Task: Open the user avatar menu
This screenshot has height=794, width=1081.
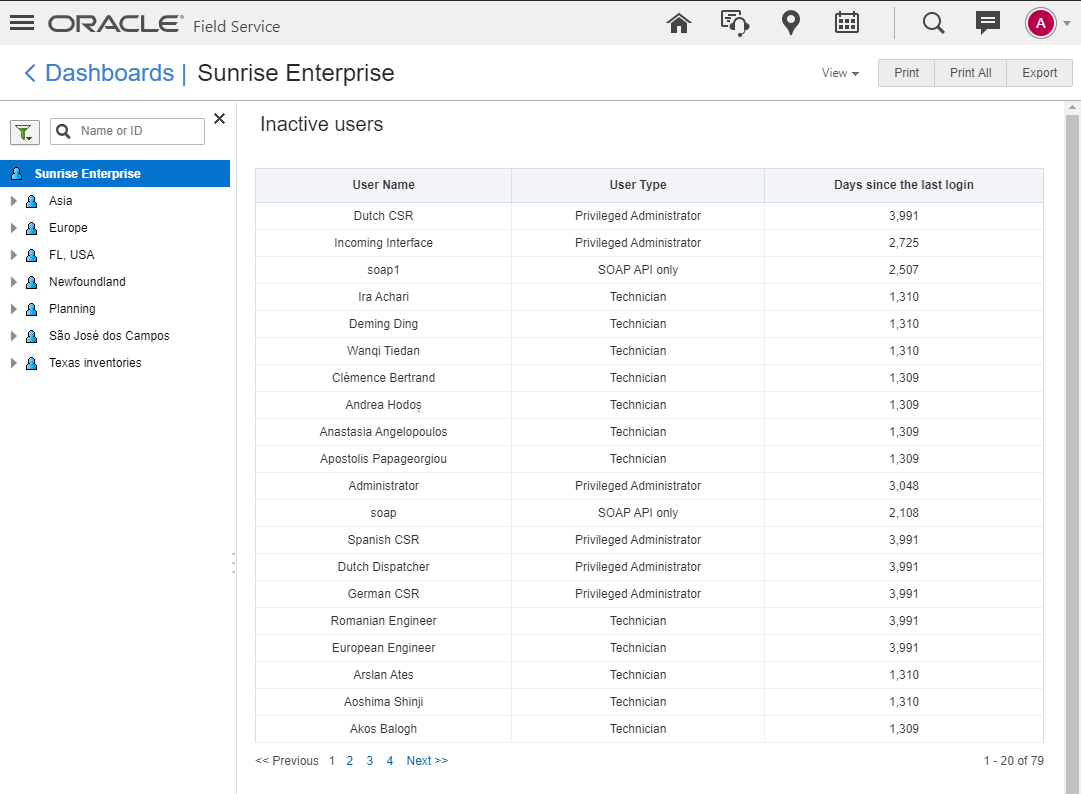Action: [x=1041, y=23]
